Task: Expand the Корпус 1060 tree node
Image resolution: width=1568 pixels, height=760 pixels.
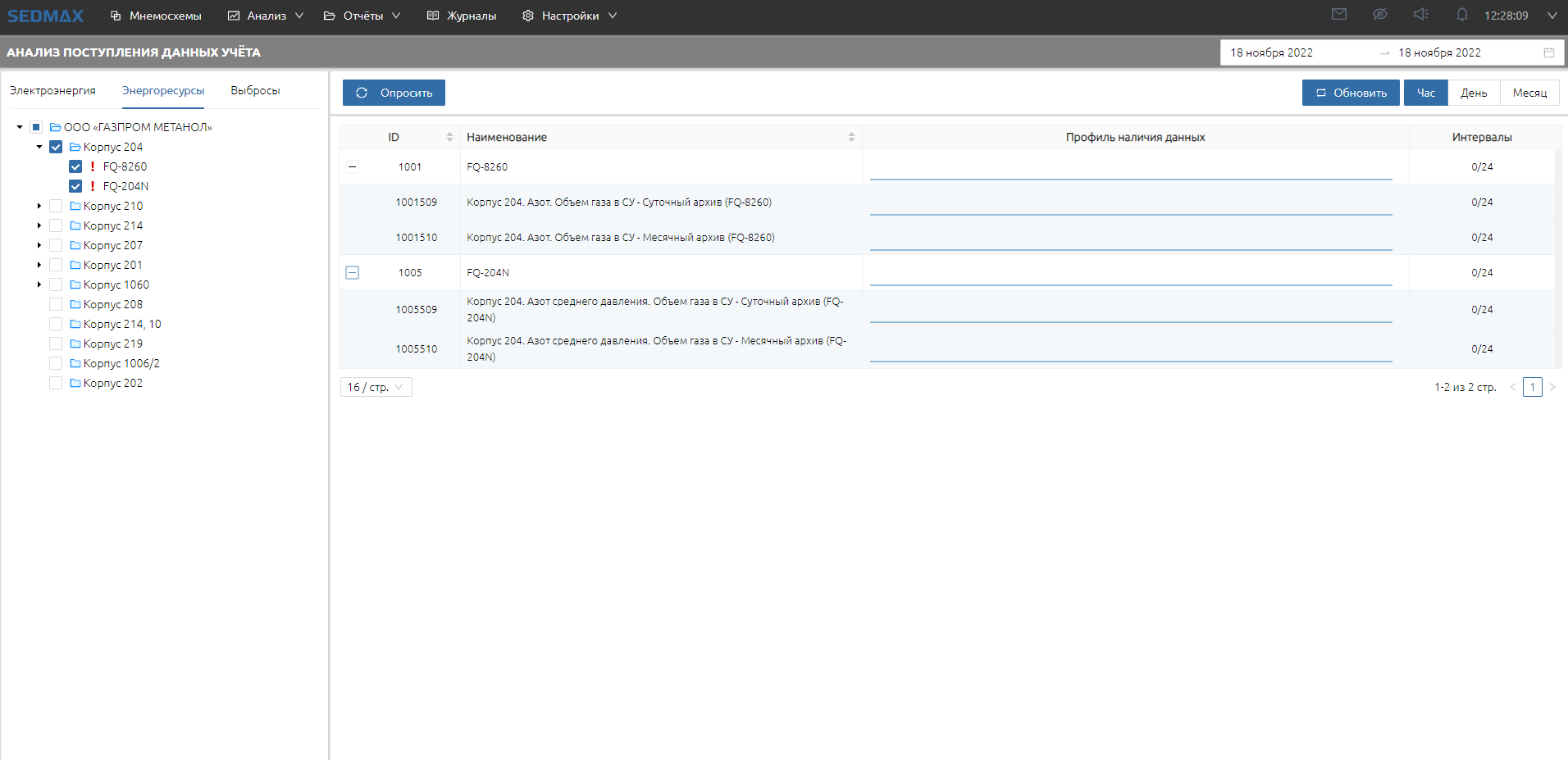Action: [x=39, y=284]
